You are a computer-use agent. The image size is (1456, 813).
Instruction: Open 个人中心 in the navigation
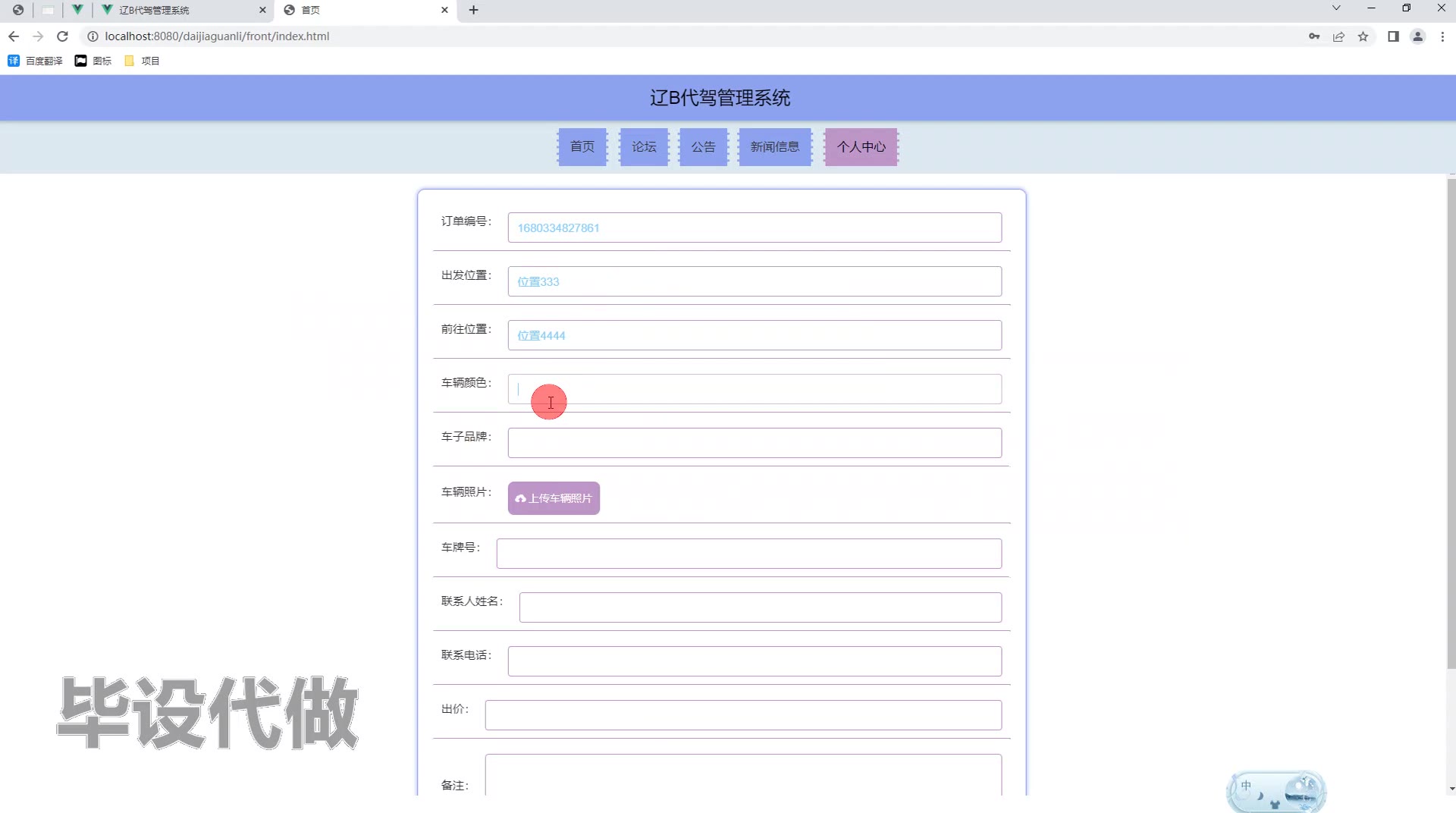[x=861, y=147]
